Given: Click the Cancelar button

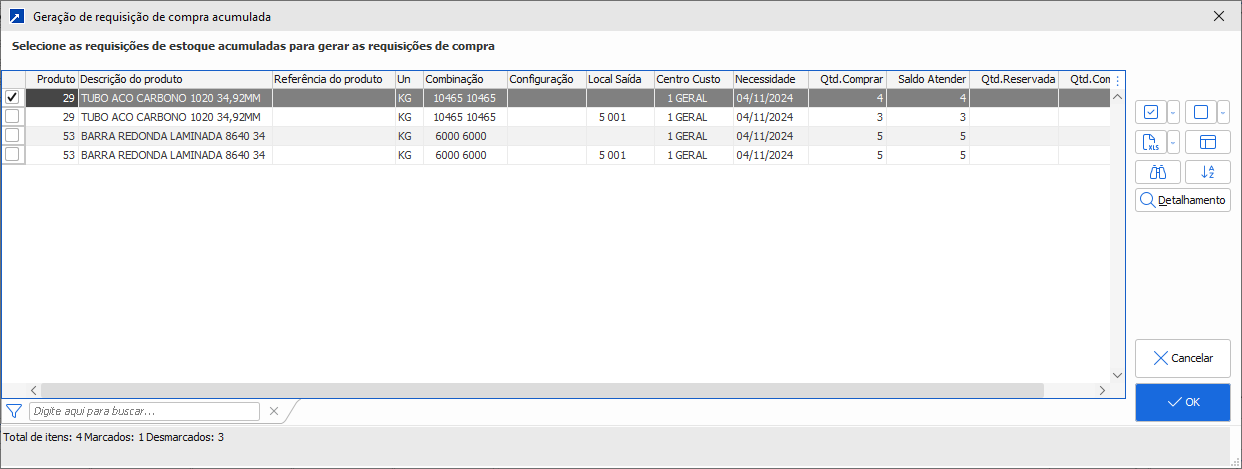Looking at the screenshot, I should click(1182, 358).
